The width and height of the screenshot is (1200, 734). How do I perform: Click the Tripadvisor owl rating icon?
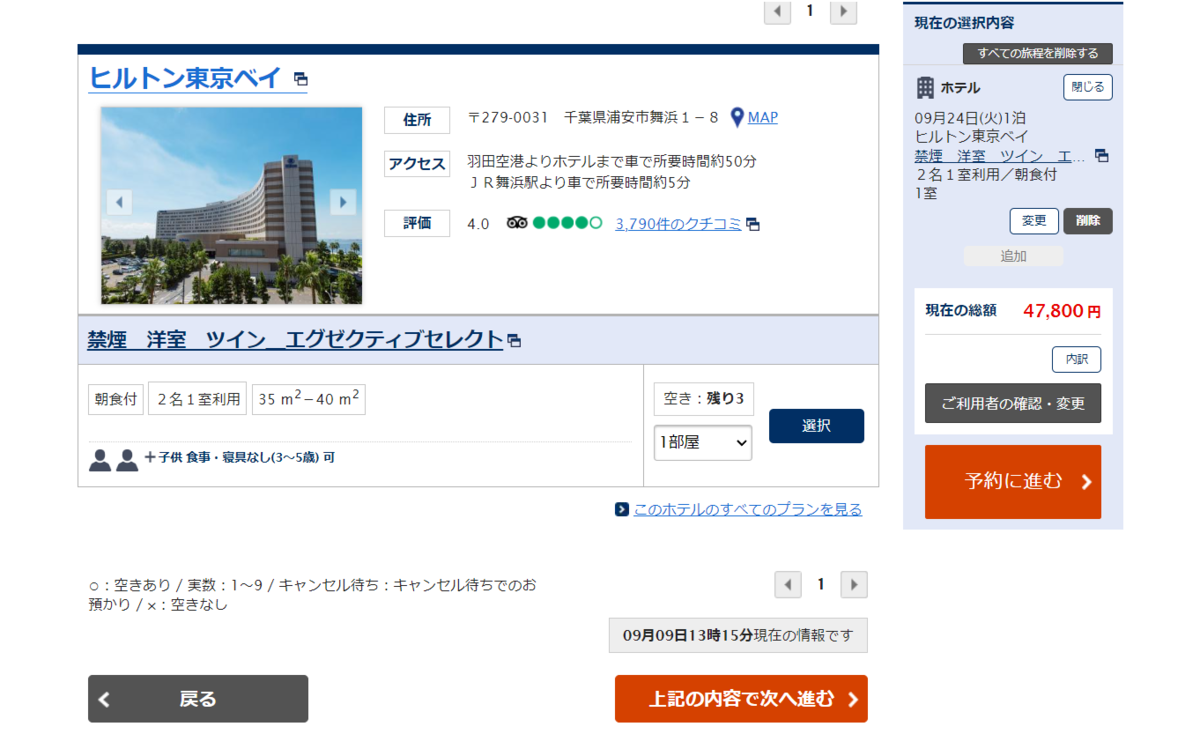(x=517, y=223)
